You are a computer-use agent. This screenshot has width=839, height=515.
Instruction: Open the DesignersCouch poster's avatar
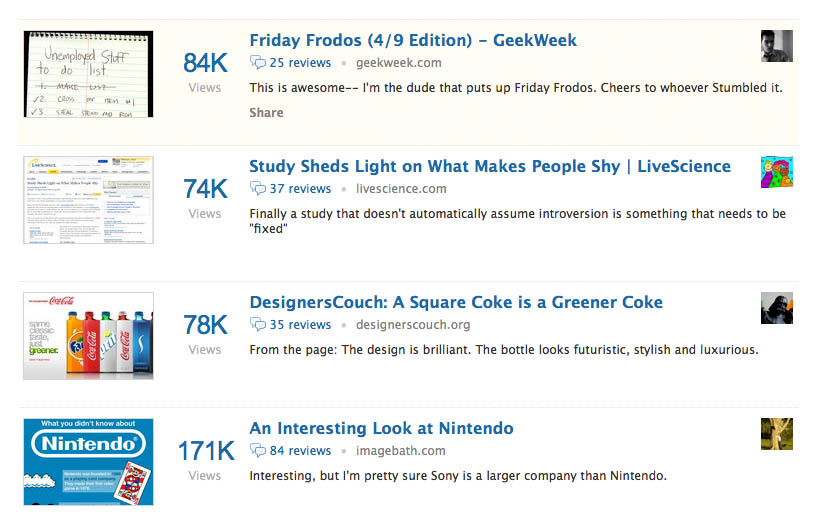tap(776, 308)
